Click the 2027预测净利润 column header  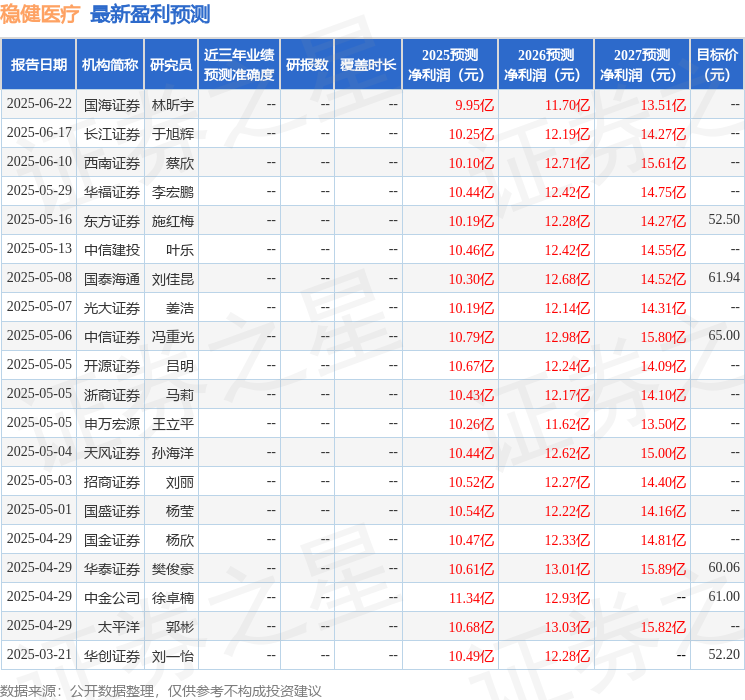pyautogui.click(x=642, y=65)
